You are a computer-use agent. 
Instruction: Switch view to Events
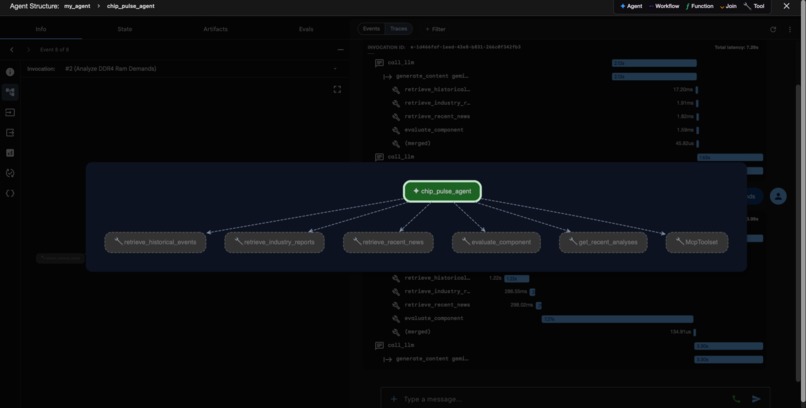371,29
